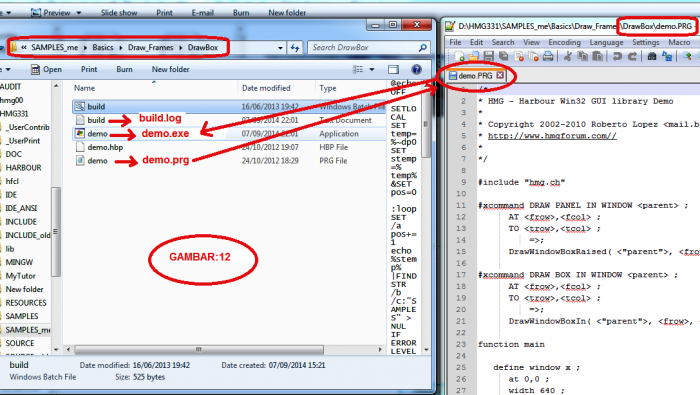Click the Undo arrow in Notepad++ toolbar
This screenshot has height=395, width=700.
[617, 56]
